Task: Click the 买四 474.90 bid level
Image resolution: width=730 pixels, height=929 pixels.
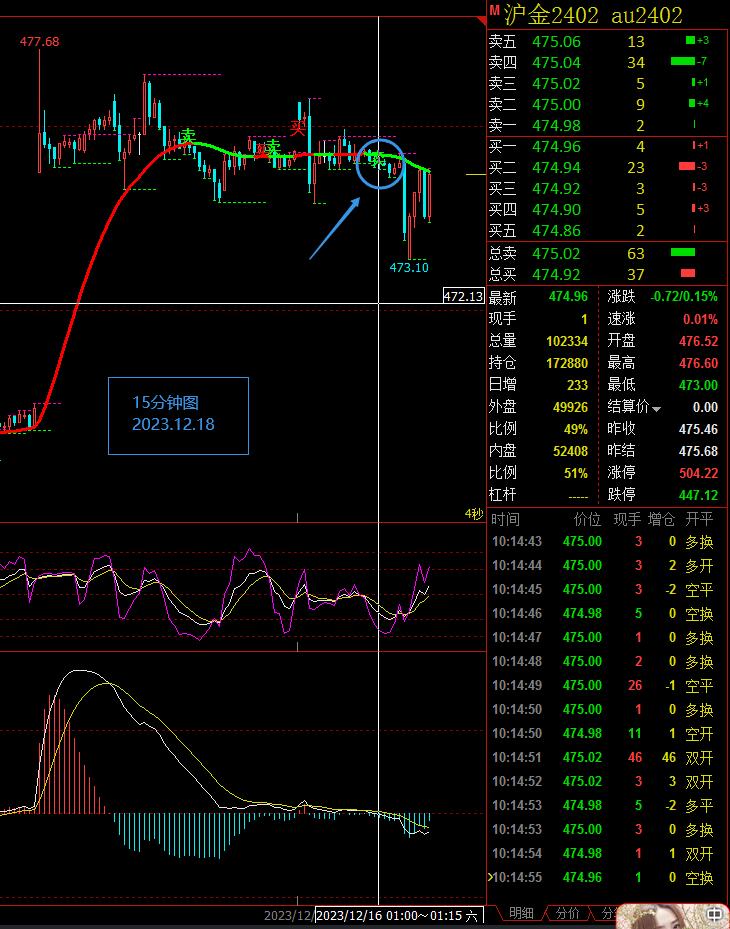Action: [607, 209]
